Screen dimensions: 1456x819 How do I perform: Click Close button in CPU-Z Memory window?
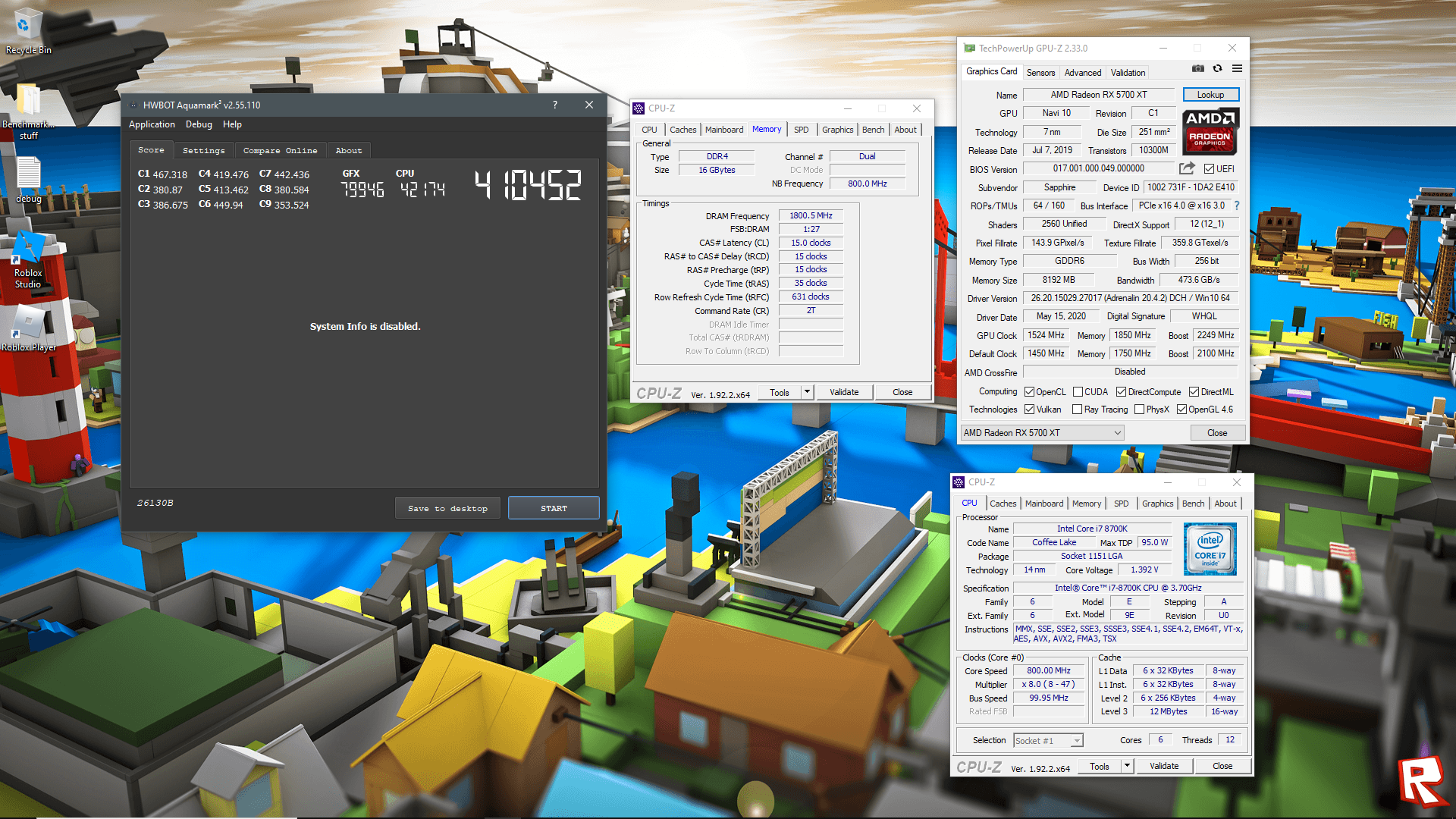902,392
